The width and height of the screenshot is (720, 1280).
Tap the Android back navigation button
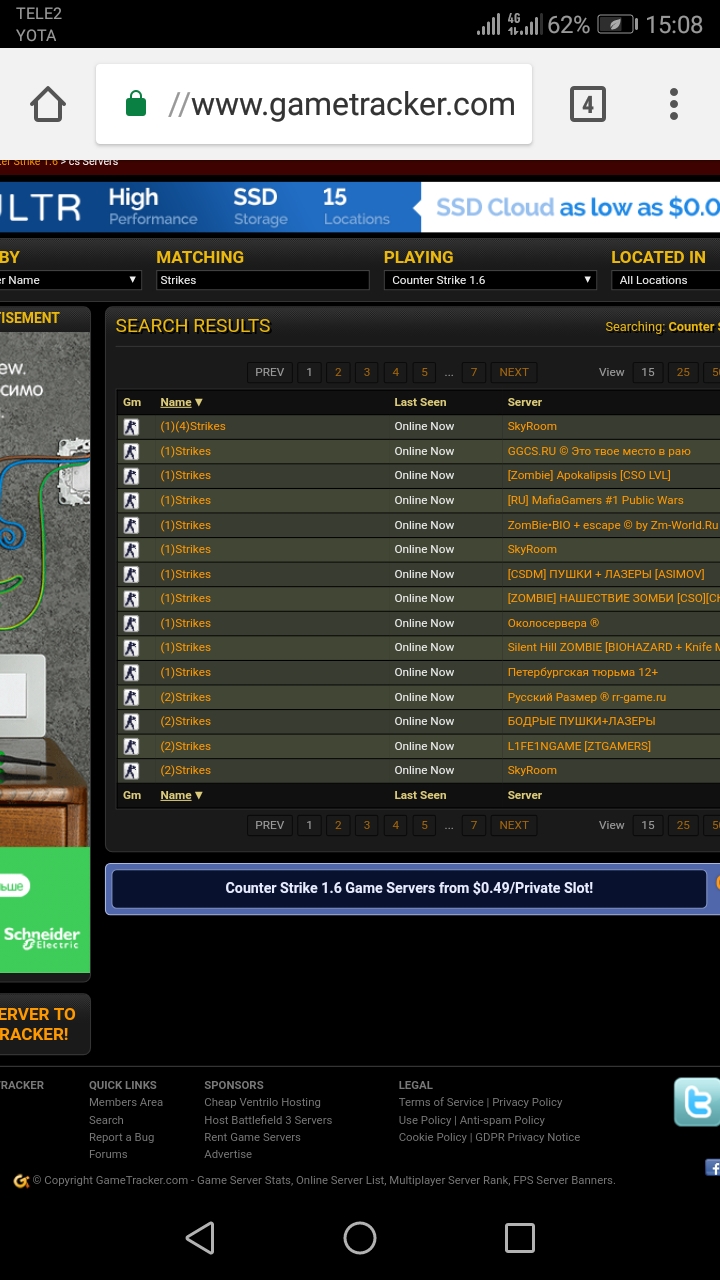pyautogui.click(x=200, y=1238)
